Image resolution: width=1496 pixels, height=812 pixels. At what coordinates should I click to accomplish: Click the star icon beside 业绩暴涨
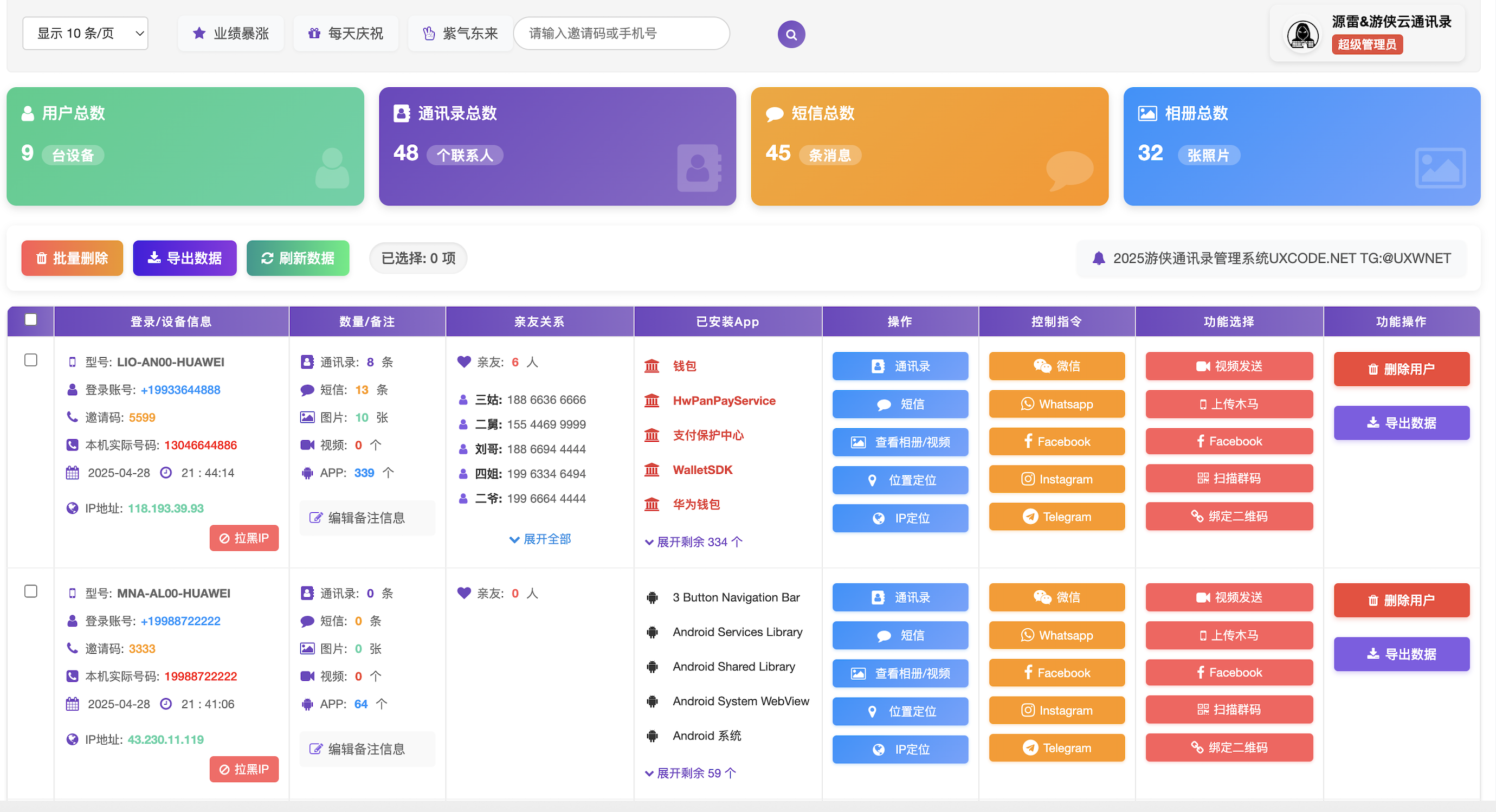(199, 33)
